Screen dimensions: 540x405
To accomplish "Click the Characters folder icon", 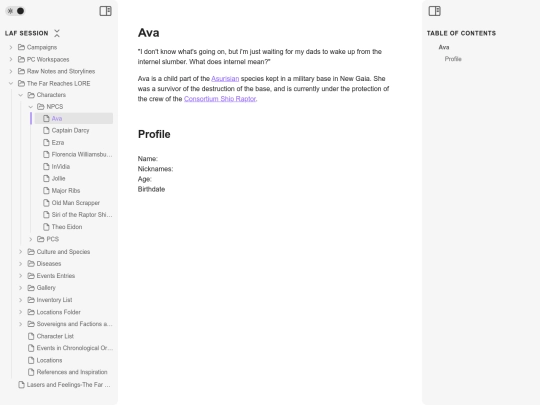I will point(31,95).
